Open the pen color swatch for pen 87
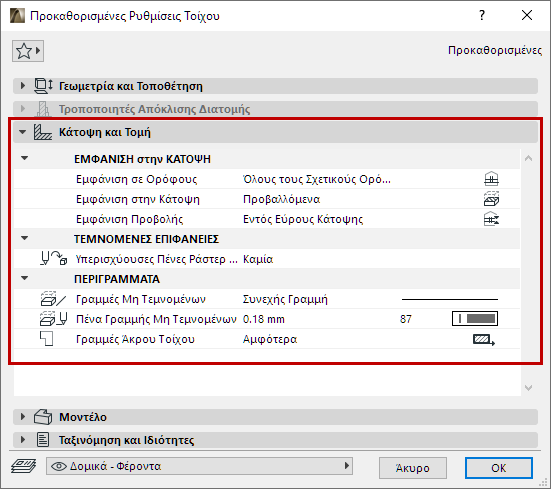Image resolution: width=551 pixels, height=489 pixels. coord(475,319)
